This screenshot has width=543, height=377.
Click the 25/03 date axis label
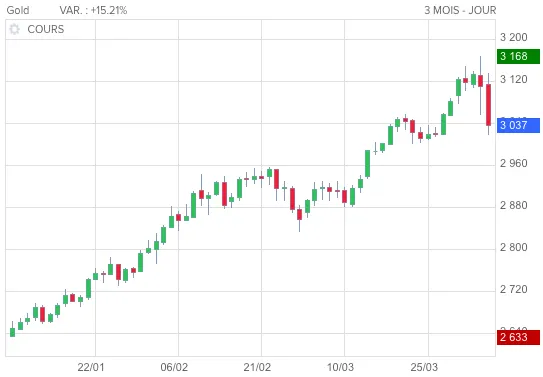tap(424, 367)
